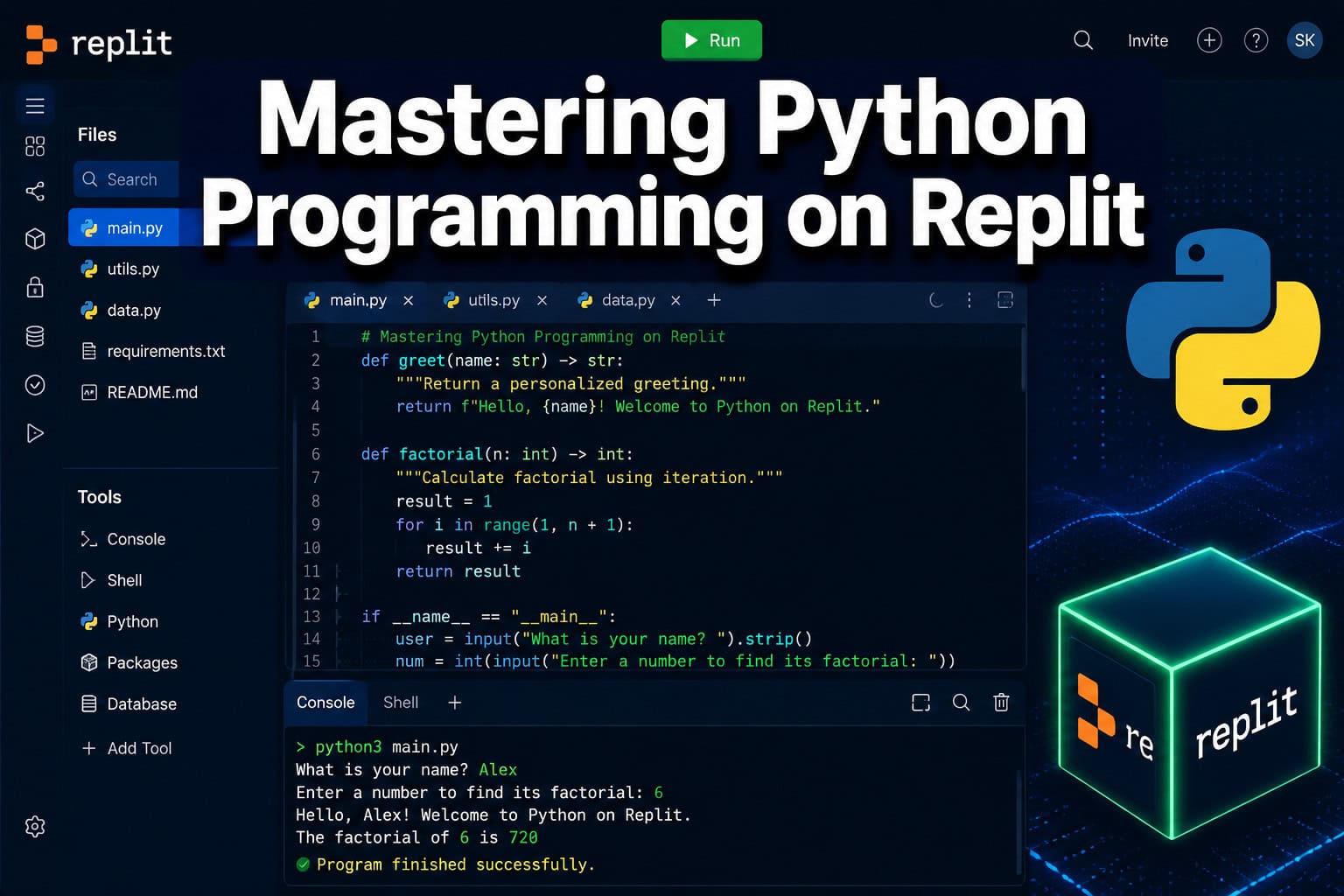Click the editor vertical scrollbar
Image resolution: width=1344 pixels, height=896 pixels.
[x=1022, y=360]
